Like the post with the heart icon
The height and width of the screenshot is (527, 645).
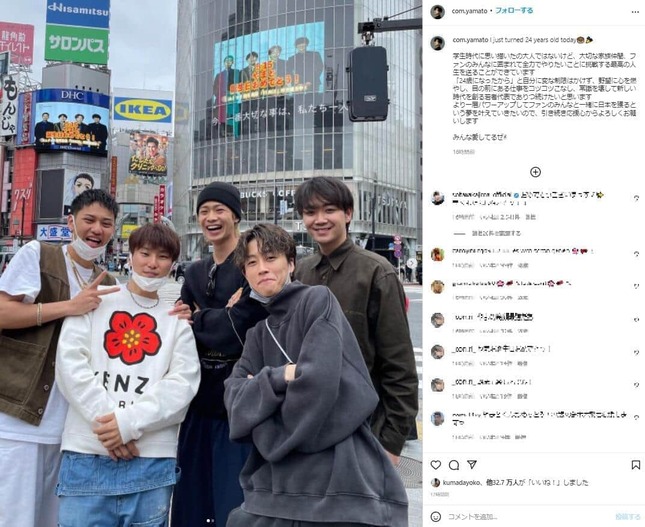coord(436,465)
